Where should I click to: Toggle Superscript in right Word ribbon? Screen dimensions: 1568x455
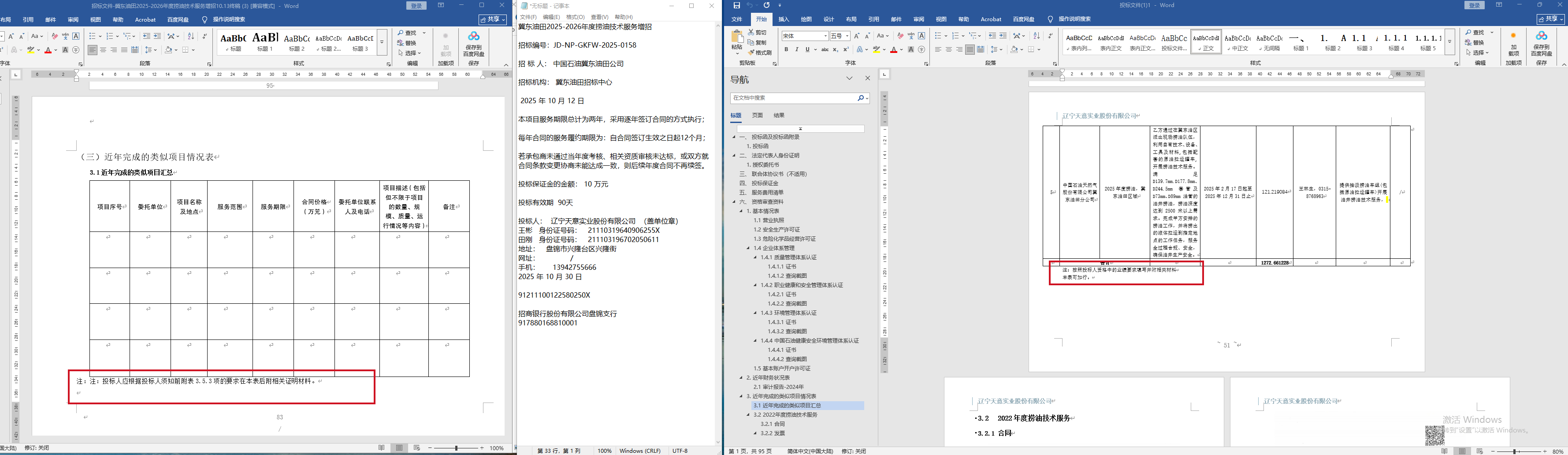pyautogui.click(x=846, y=49)
